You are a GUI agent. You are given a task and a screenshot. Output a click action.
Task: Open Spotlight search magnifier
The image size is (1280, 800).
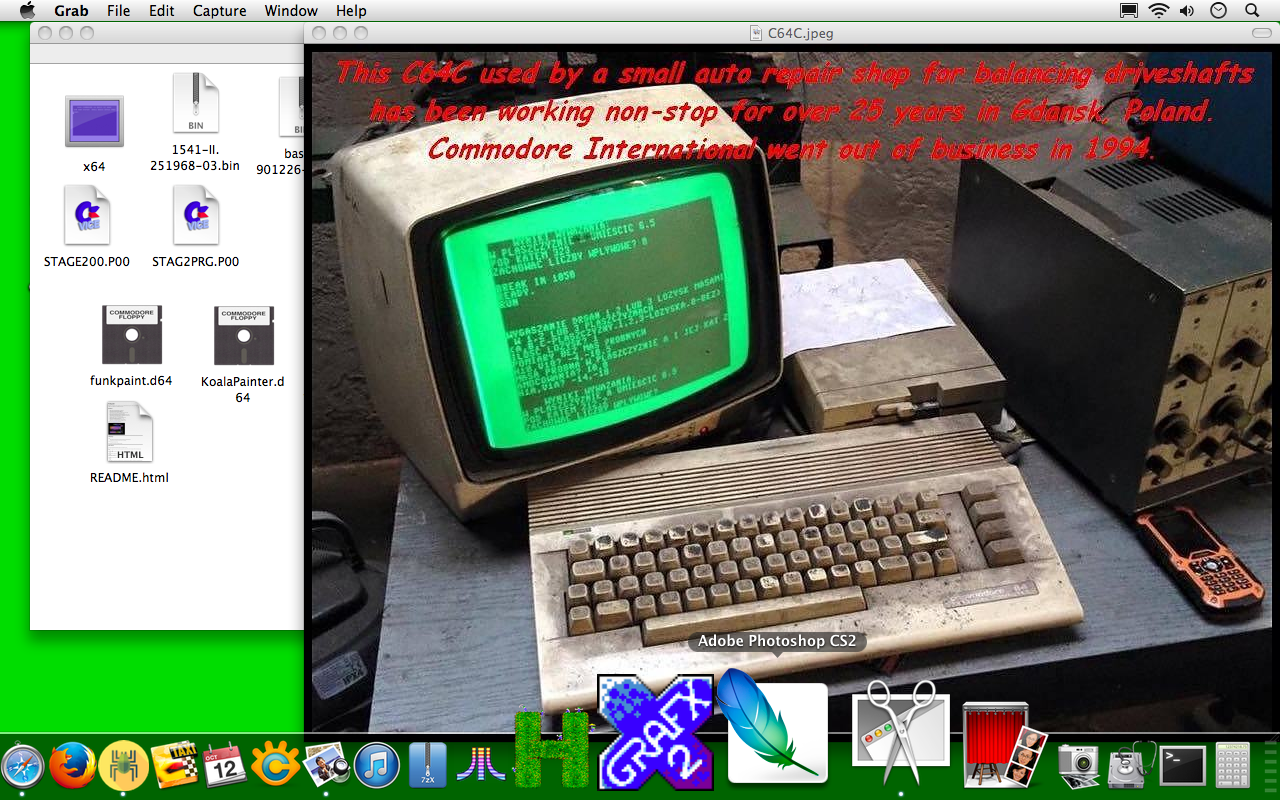[1252, 11]
